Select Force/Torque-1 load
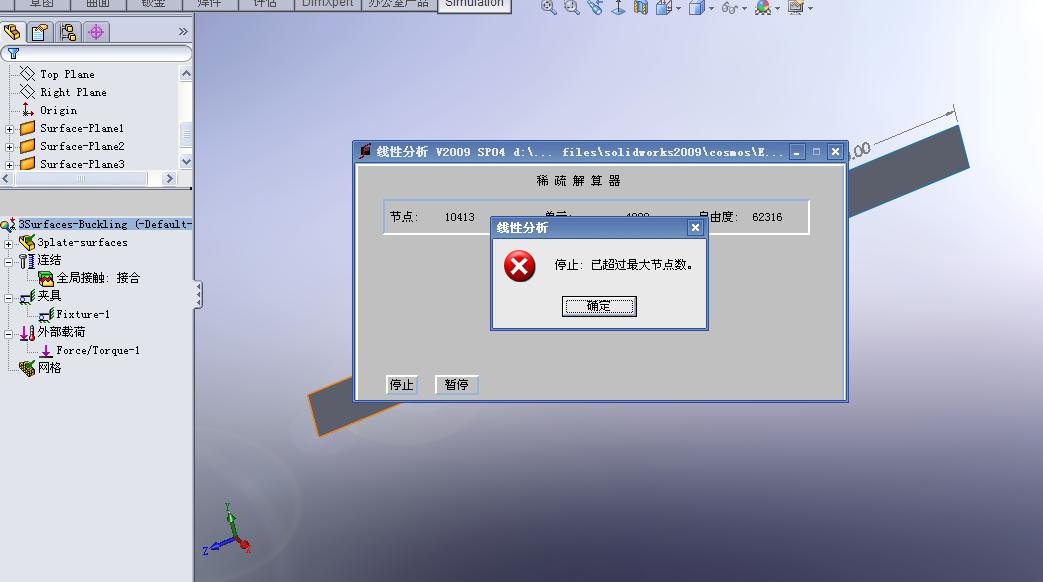1043x582 pixels. [x=98, y=350]
